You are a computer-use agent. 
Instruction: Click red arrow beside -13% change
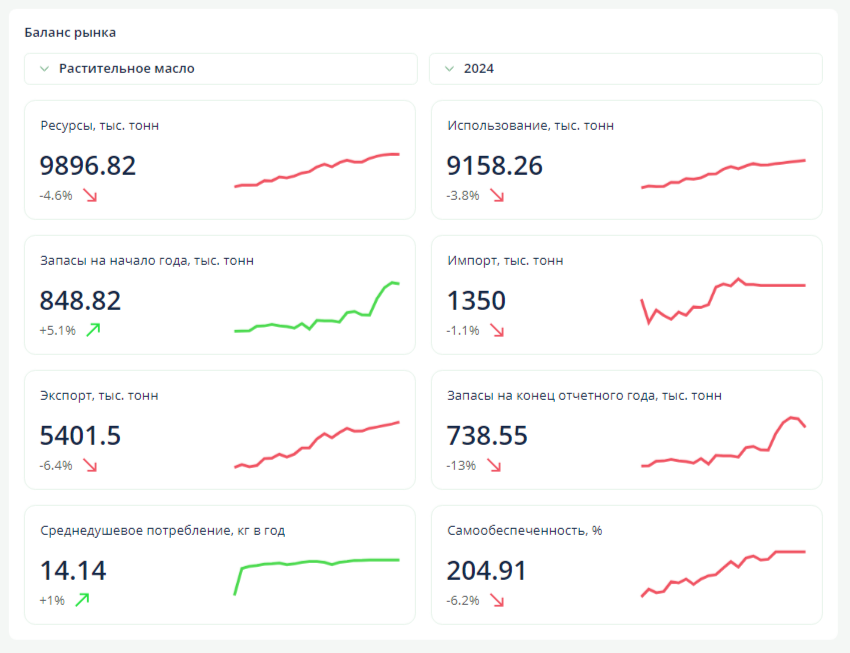(494, 465)
